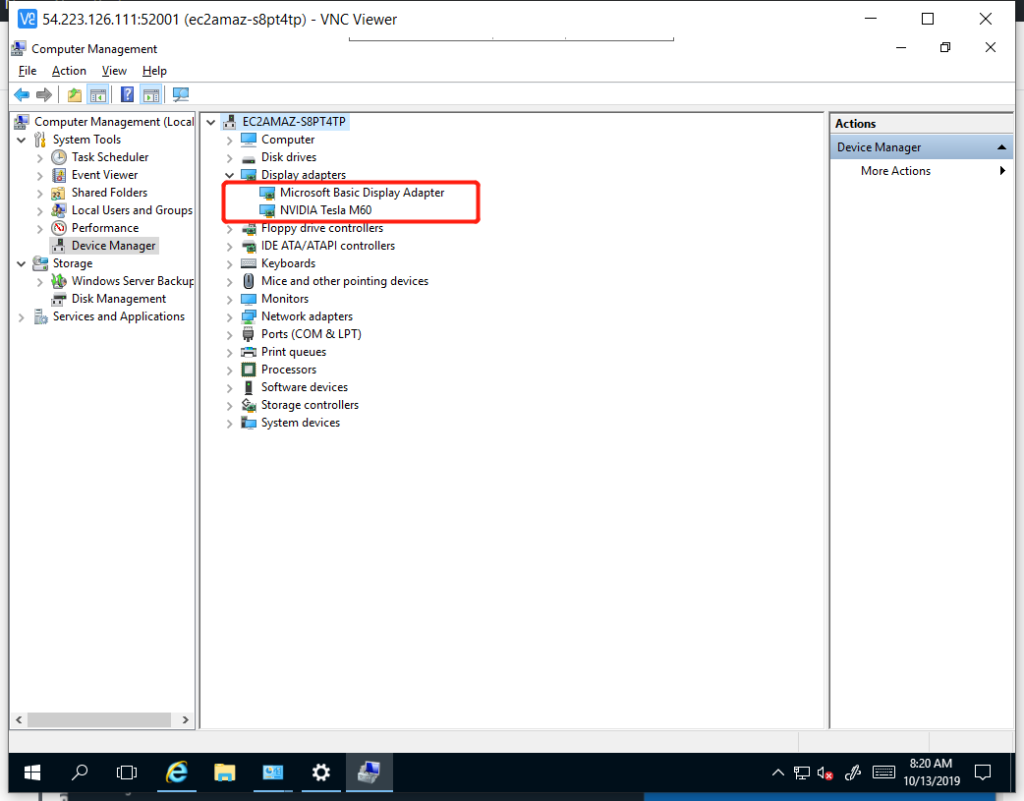Screen dimensions: 1024x801
Task: Open the Action menu
Action: tap(69, 71)
